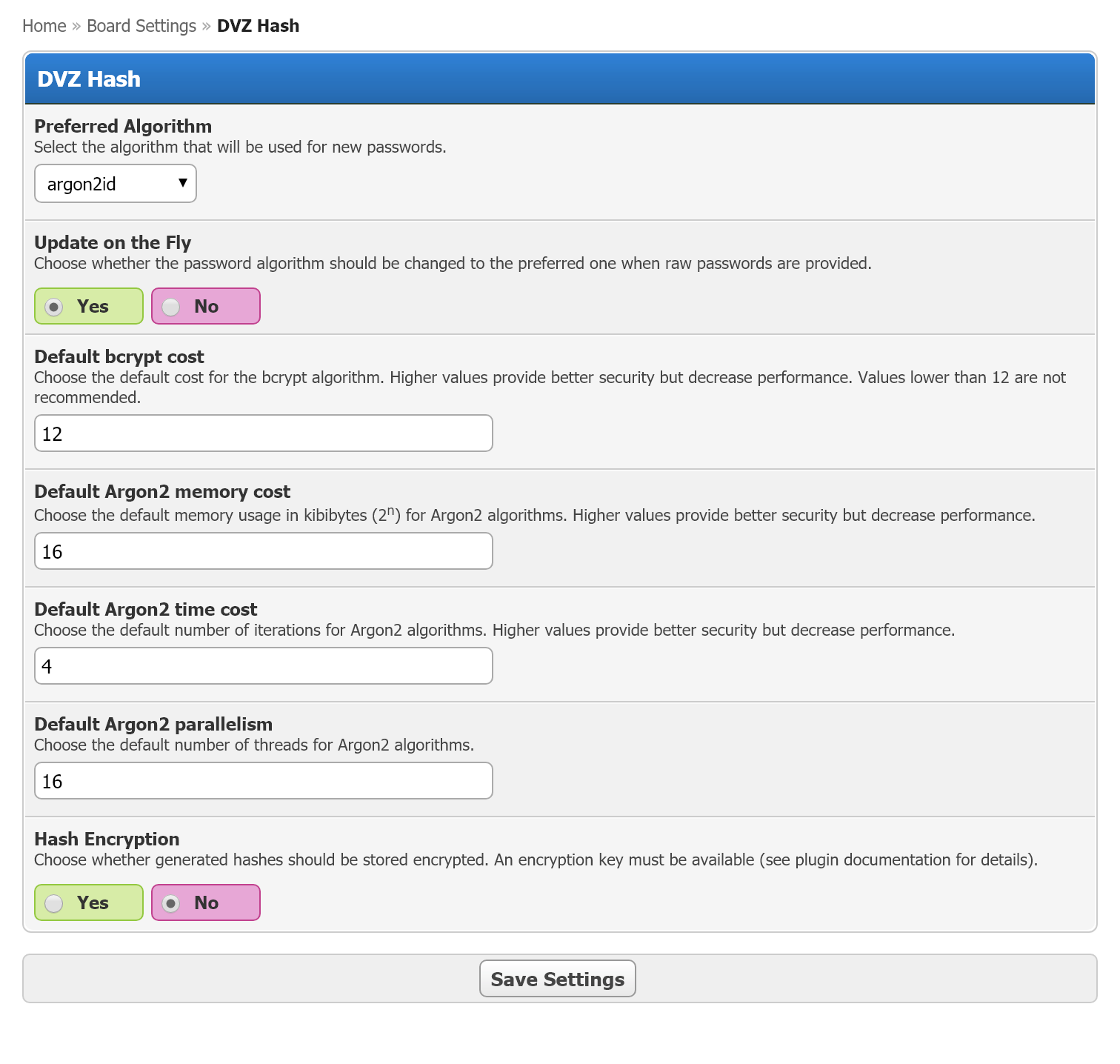Image resolution: width=1120 pixels, height=1064 pixels.
Task: Click the Default Argon2 memory cost heading
Action: tap(162, 491)
